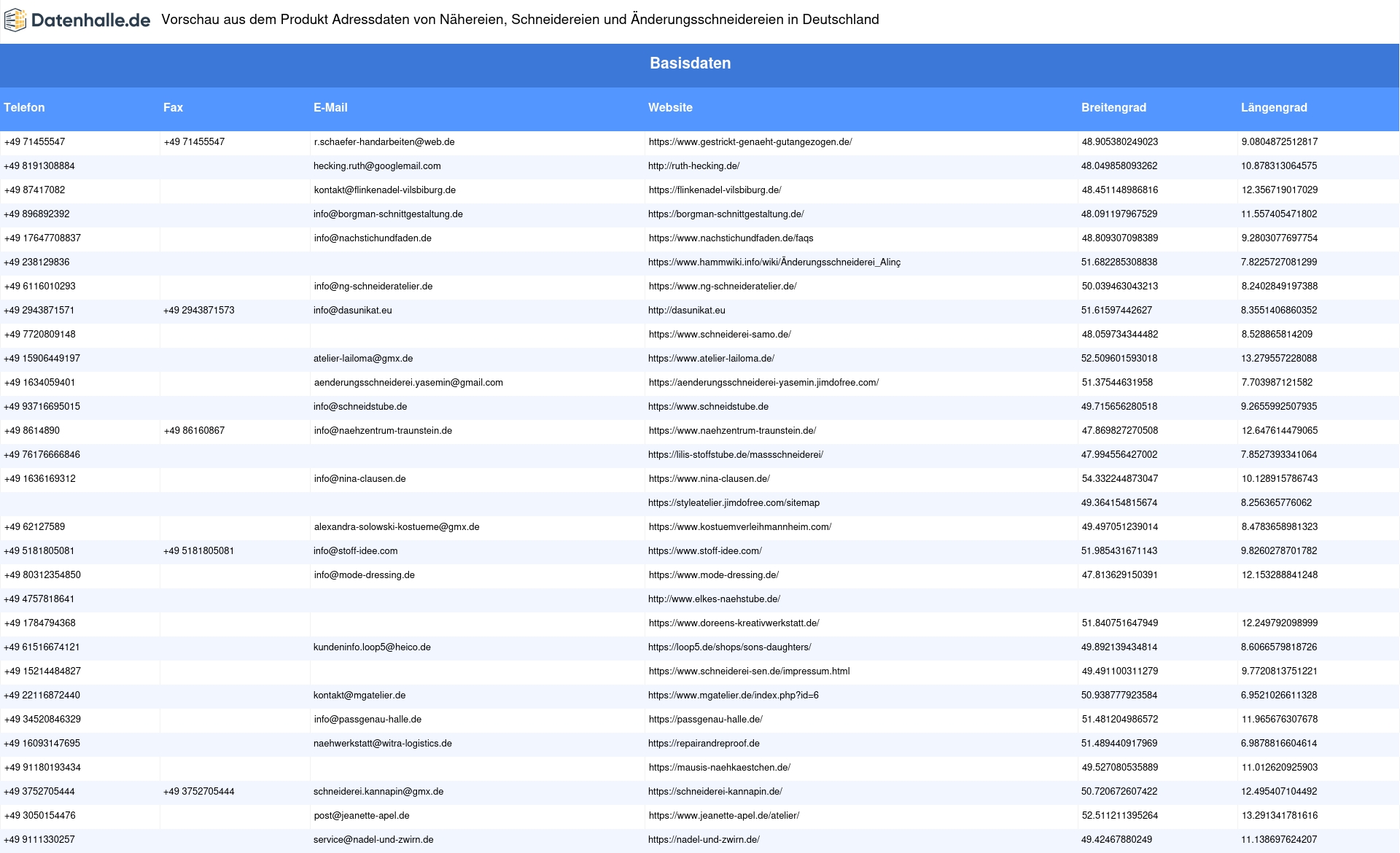
Task: Select email kontakt@mgatelier.de
Action: [x=359, y=696]
